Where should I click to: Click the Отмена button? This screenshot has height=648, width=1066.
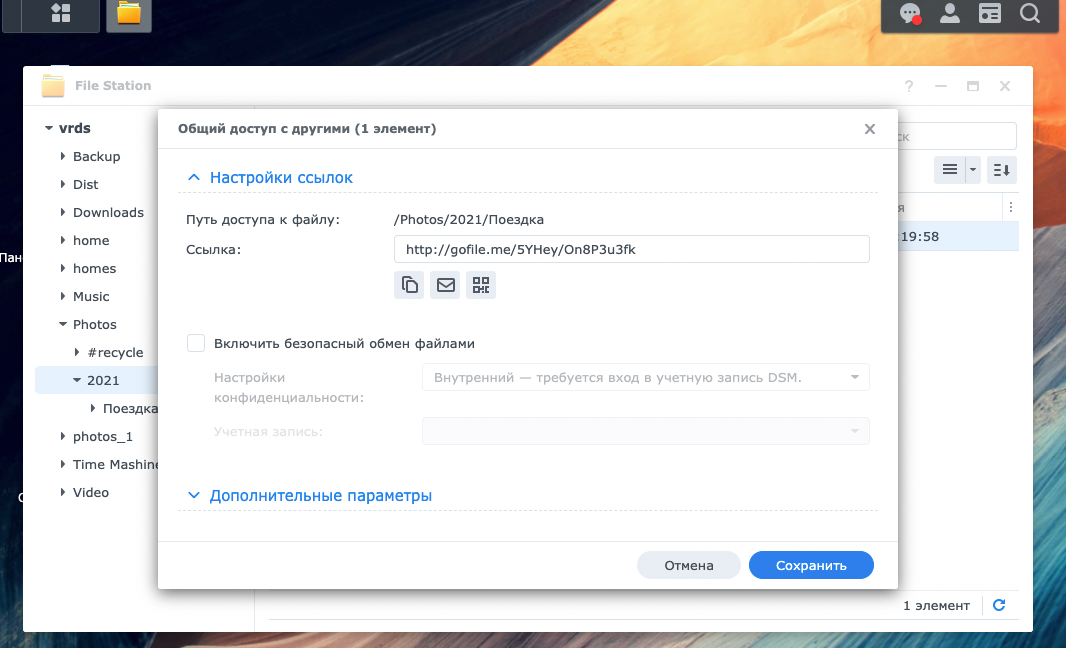(x=689, y=565)
